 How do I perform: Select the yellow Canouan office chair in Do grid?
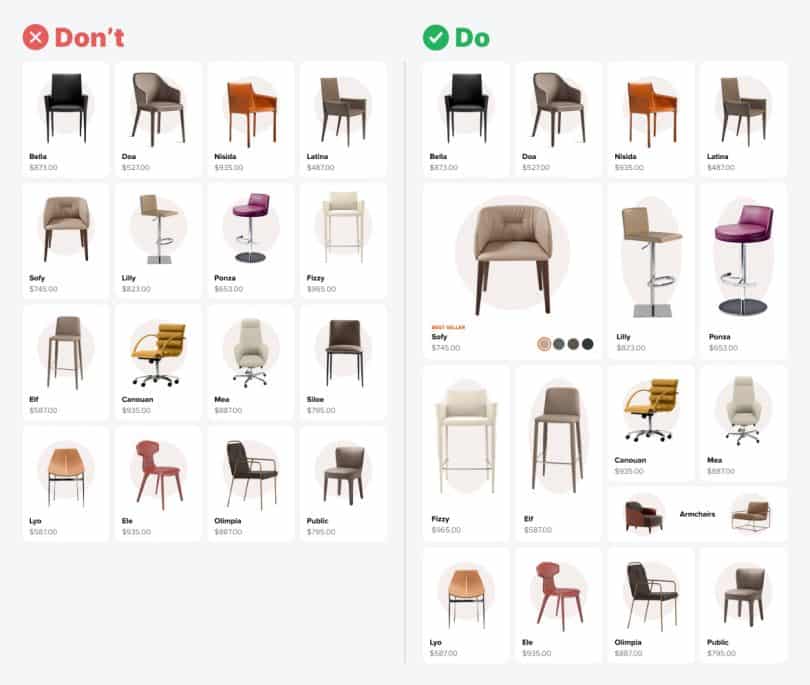click(651, 423)
